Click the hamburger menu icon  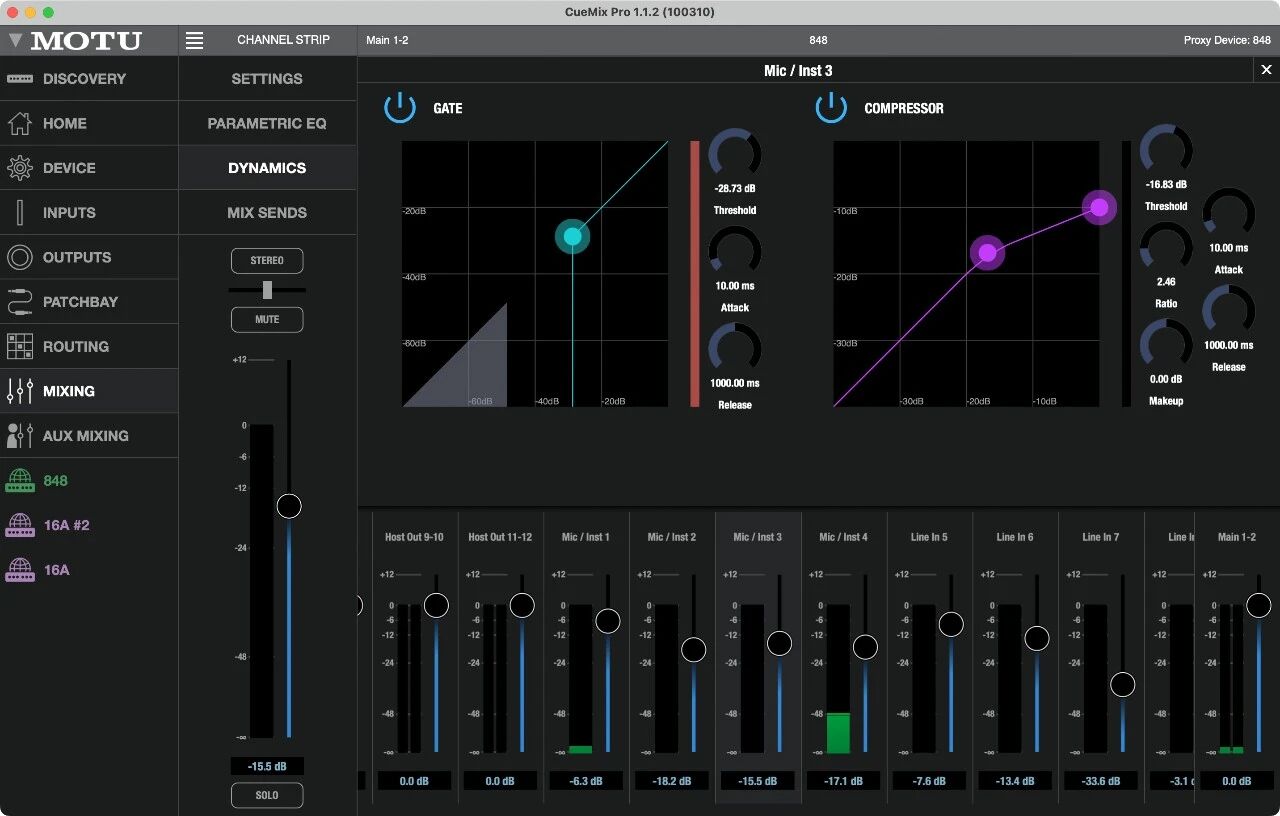tap(195, 41)
